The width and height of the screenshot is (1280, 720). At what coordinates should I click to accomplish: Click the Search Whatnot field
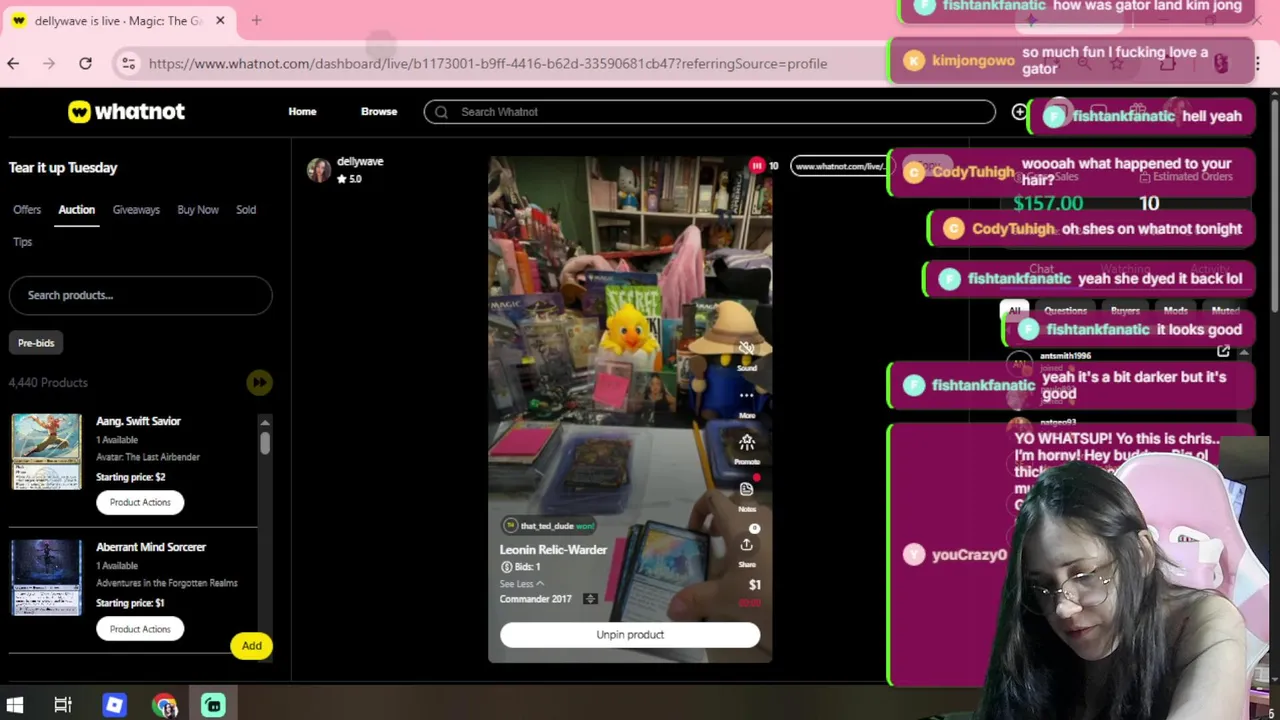709,112
